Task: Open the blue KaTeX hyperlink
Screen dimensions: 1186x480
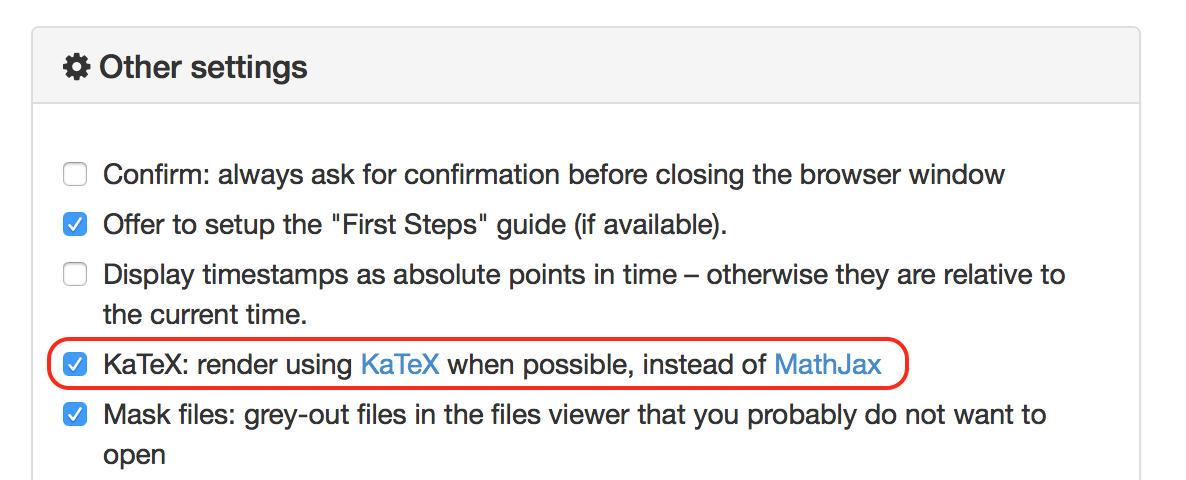Action: tap(399, 364)
